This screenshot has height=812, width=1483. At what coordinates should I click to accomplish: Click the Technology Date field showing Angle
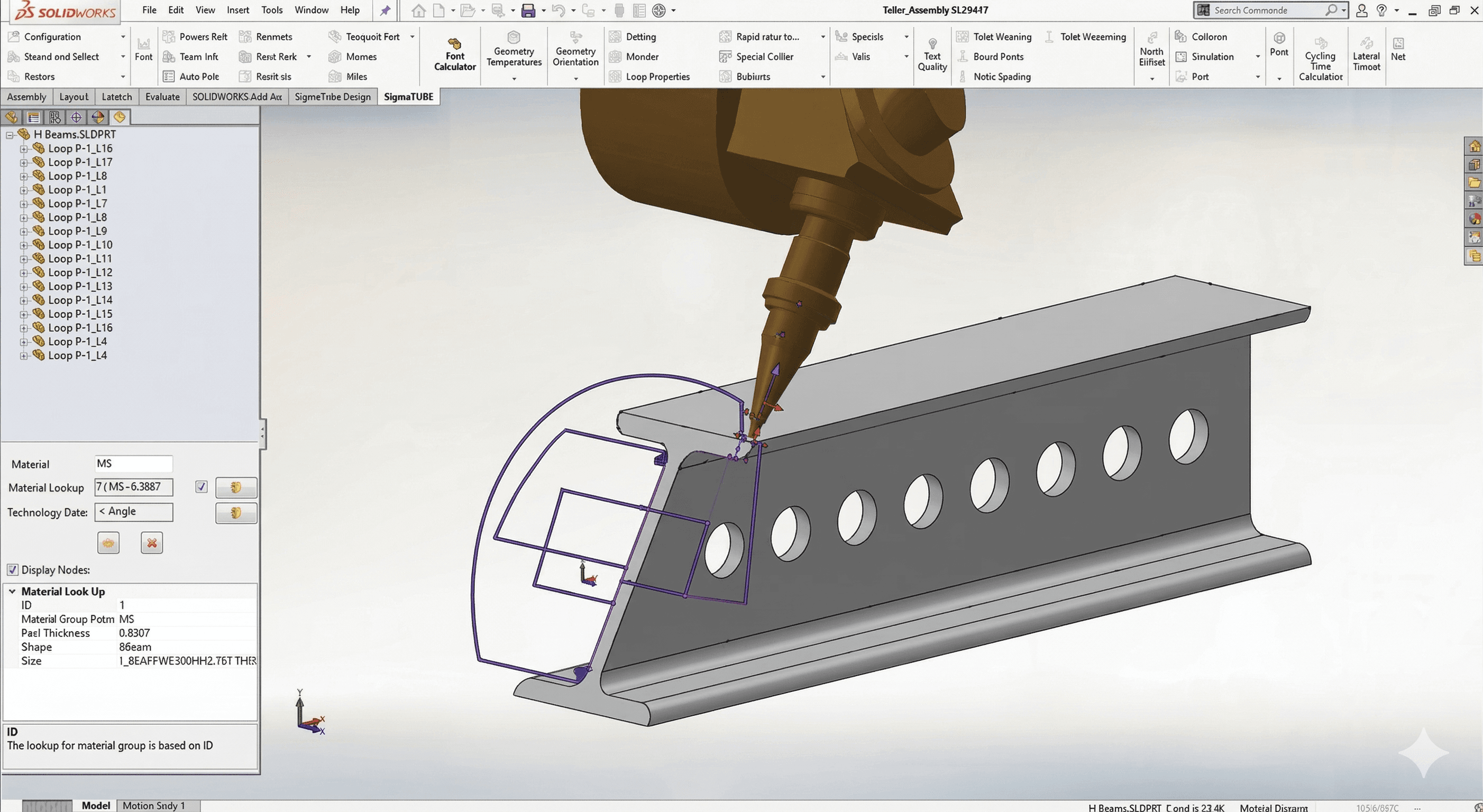134,512
